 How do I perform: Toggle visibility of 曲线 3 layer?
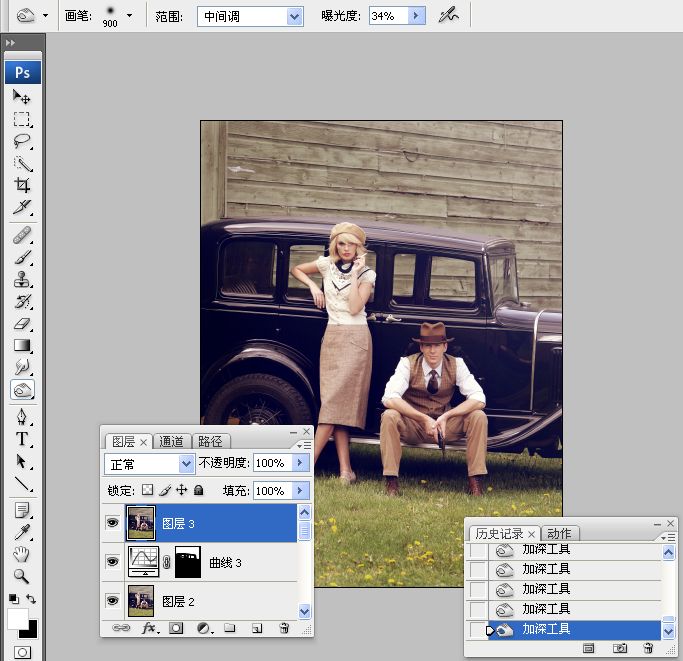113,562
